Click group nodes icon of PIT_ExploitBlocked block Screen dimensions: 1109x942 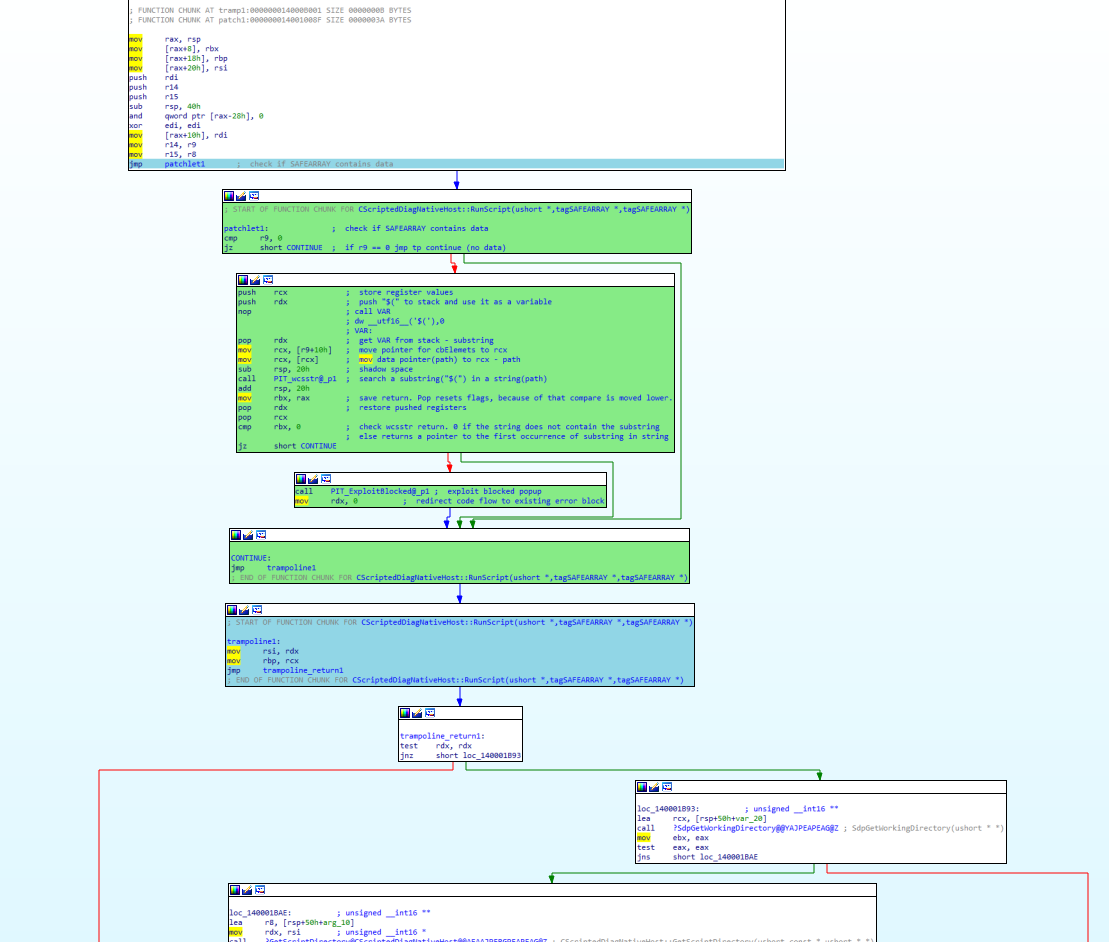click(326, 479)
